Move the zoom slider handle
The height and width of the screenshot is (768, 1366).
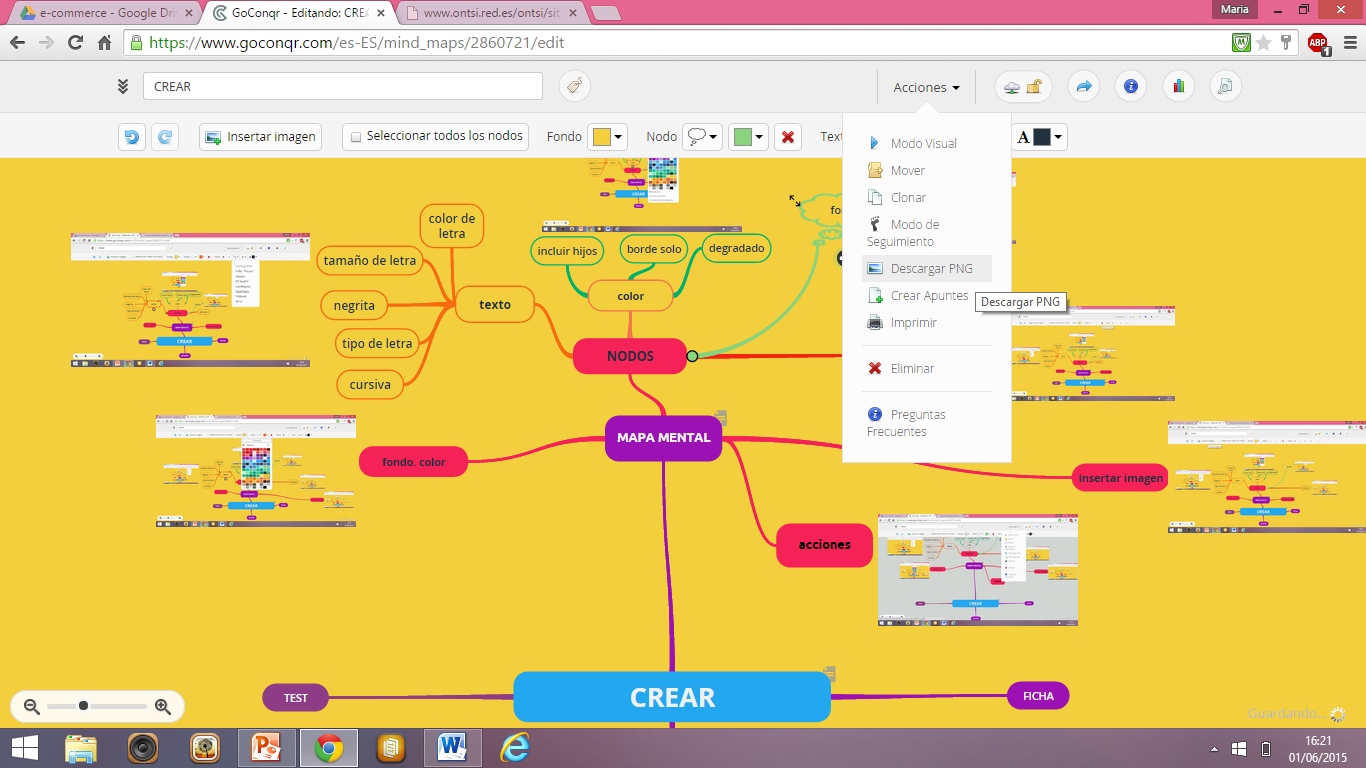coord(83,706)
